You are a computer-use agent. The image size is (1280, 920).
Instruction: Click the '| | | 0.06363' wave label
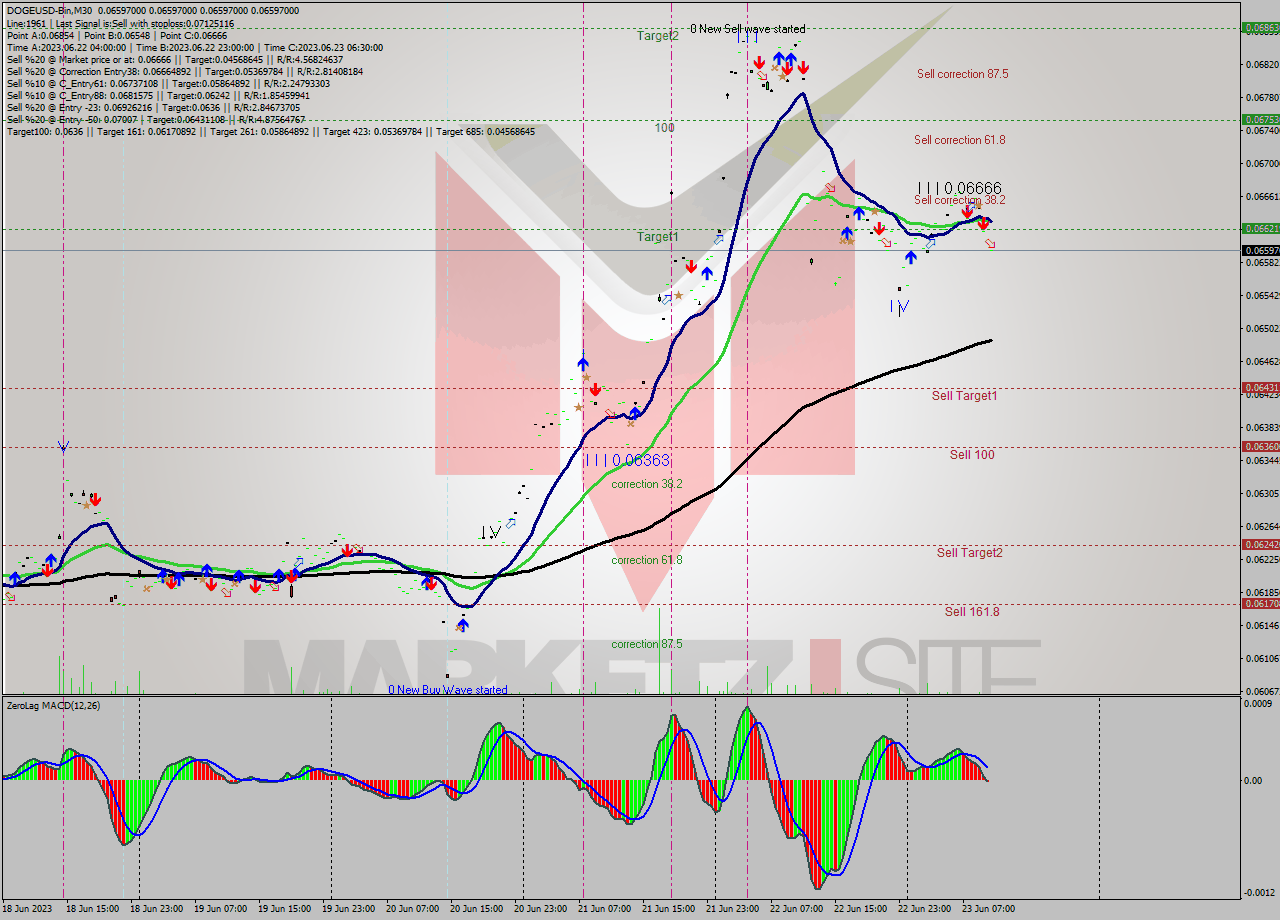pyautogui.click(x=627, y=460)
